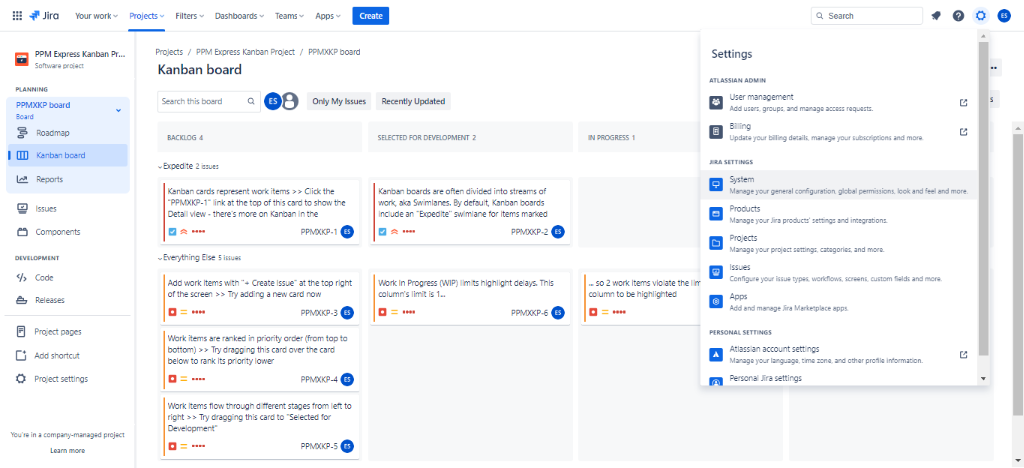Open the Dashboards dropdown
Viewport: 1024px width, 468px height.
pyautogui.click(x=240, y=16)
